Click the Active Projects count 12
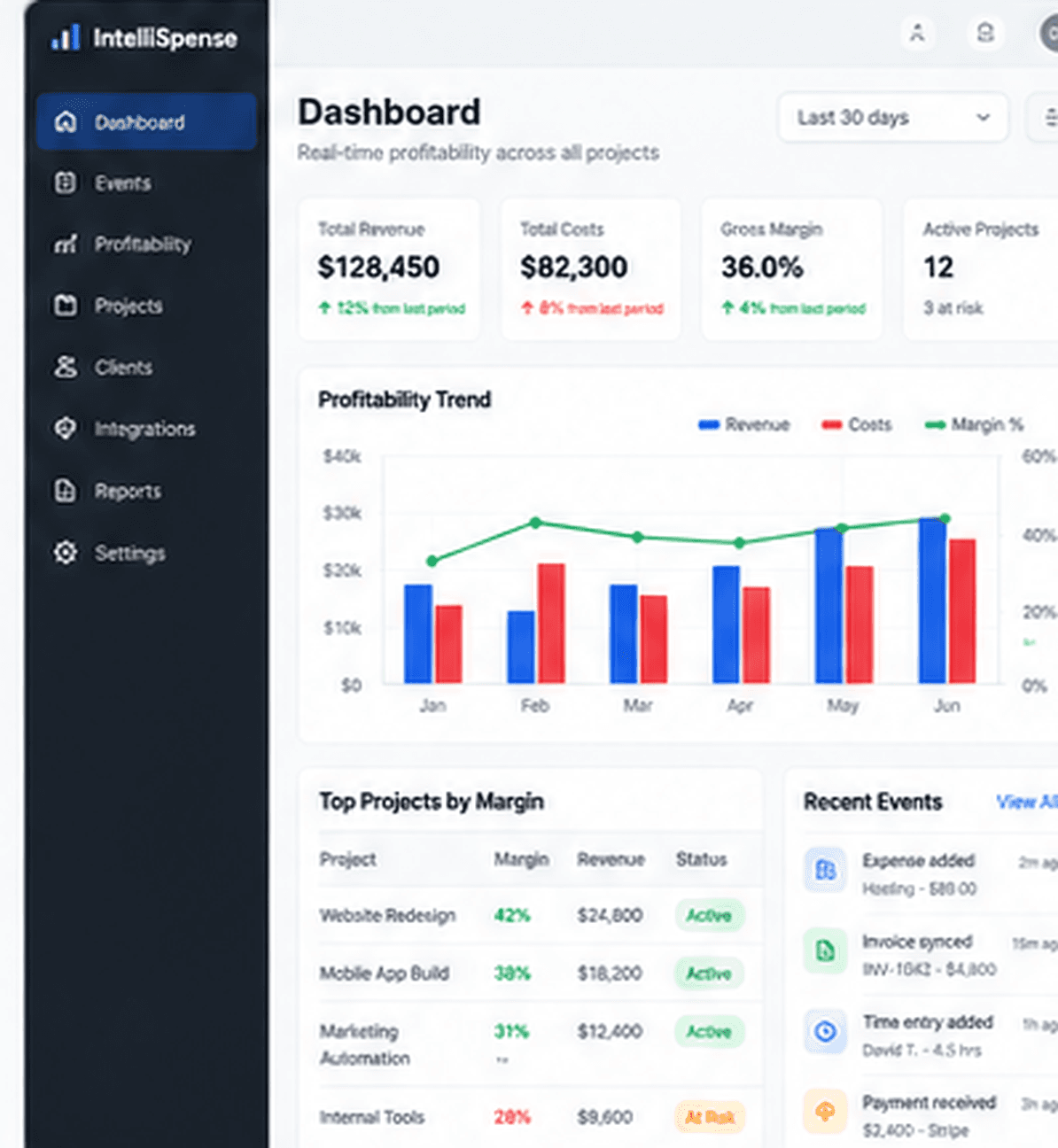 (938, 267)
